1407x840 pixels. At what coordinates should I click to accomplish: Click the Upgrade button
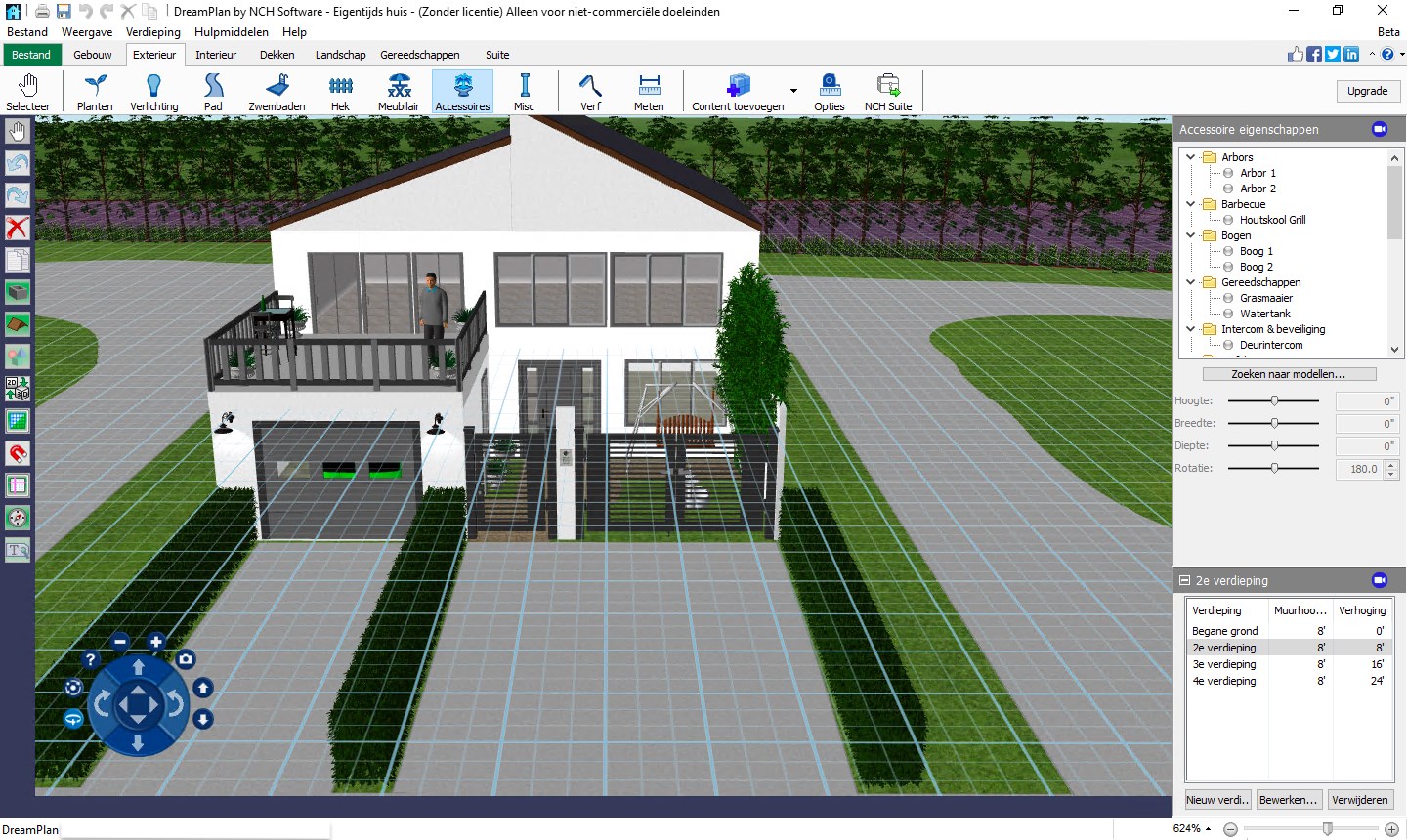tap(1368, 90)
